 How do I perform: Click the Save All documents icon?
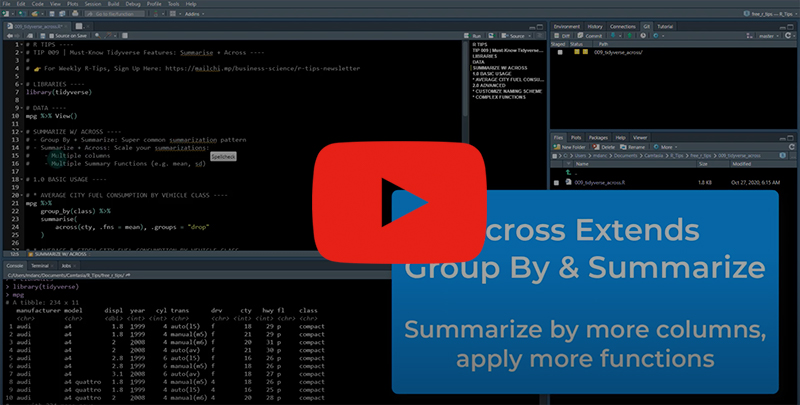coord(62,14)
